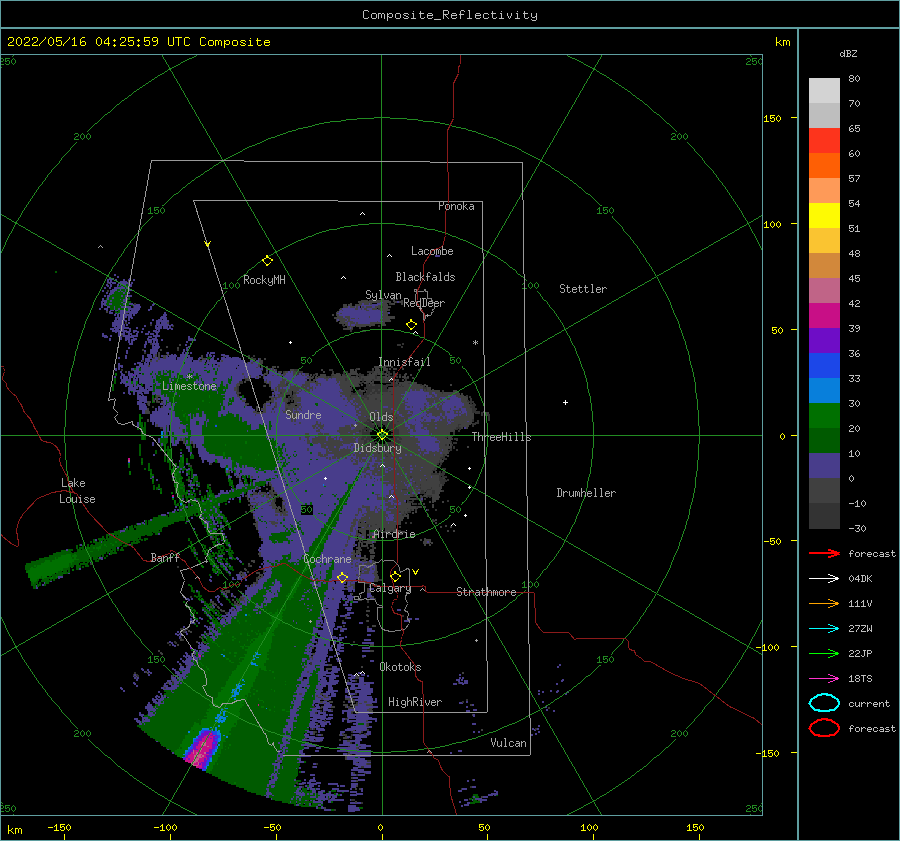Image resolution: width=900 pixels, height=841 pixels.
Task: Click the Innisfail label on map
Action: pyautogui.click(x=405, y=362)
